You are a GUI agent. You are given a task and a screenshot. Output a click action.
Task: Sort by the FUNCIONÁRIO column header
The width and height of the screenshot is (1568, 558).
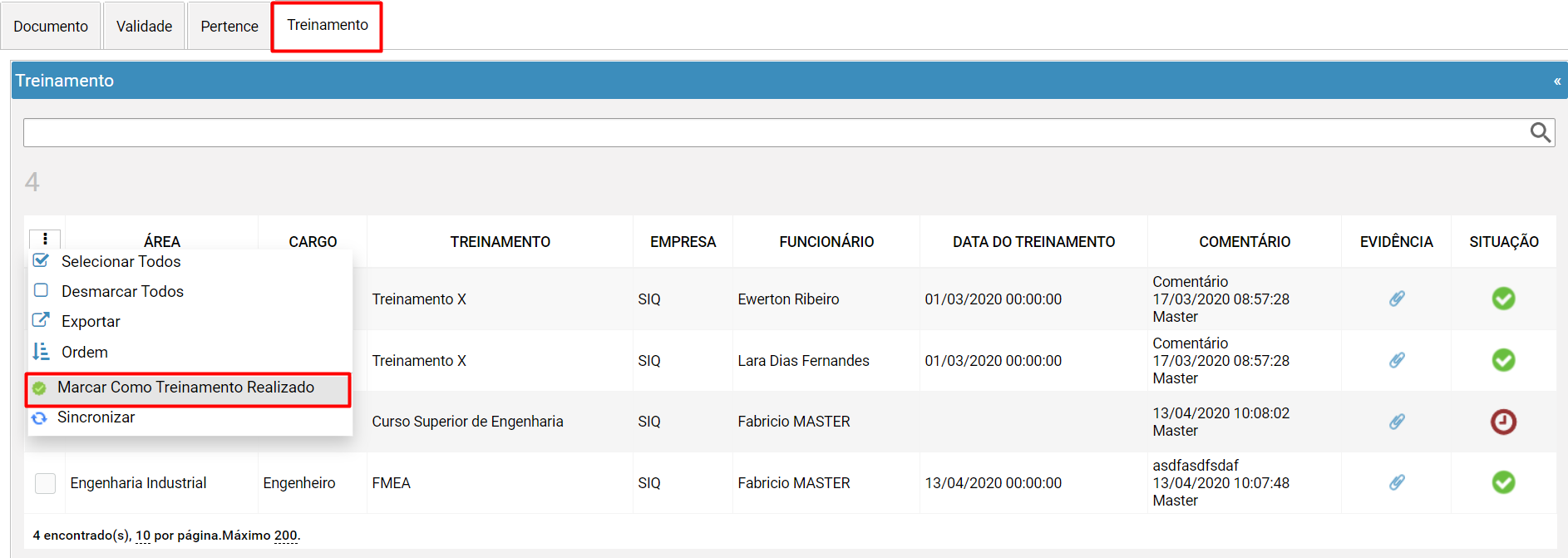point(826,242)
